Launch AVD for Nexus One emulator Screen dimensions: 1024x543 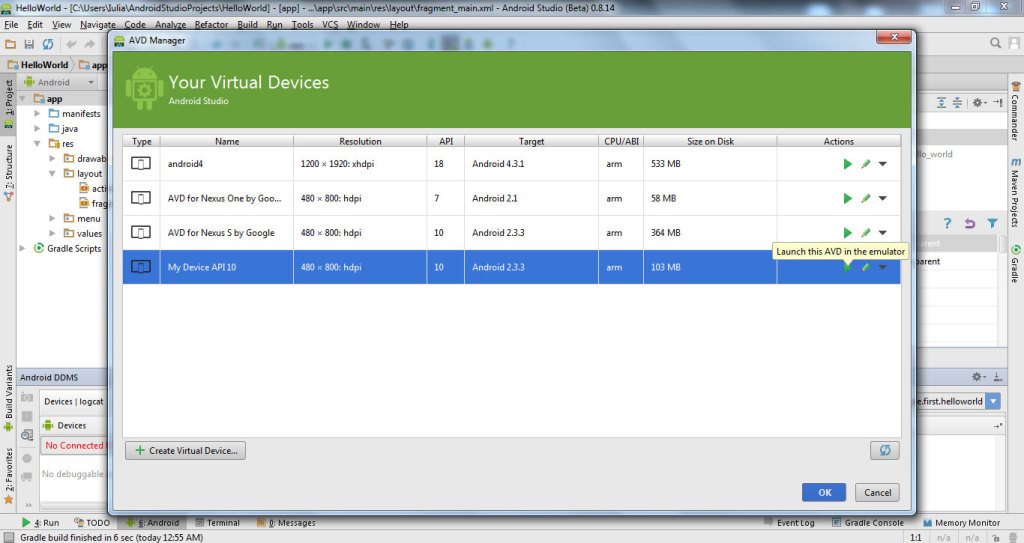click(x=847, y=198)
